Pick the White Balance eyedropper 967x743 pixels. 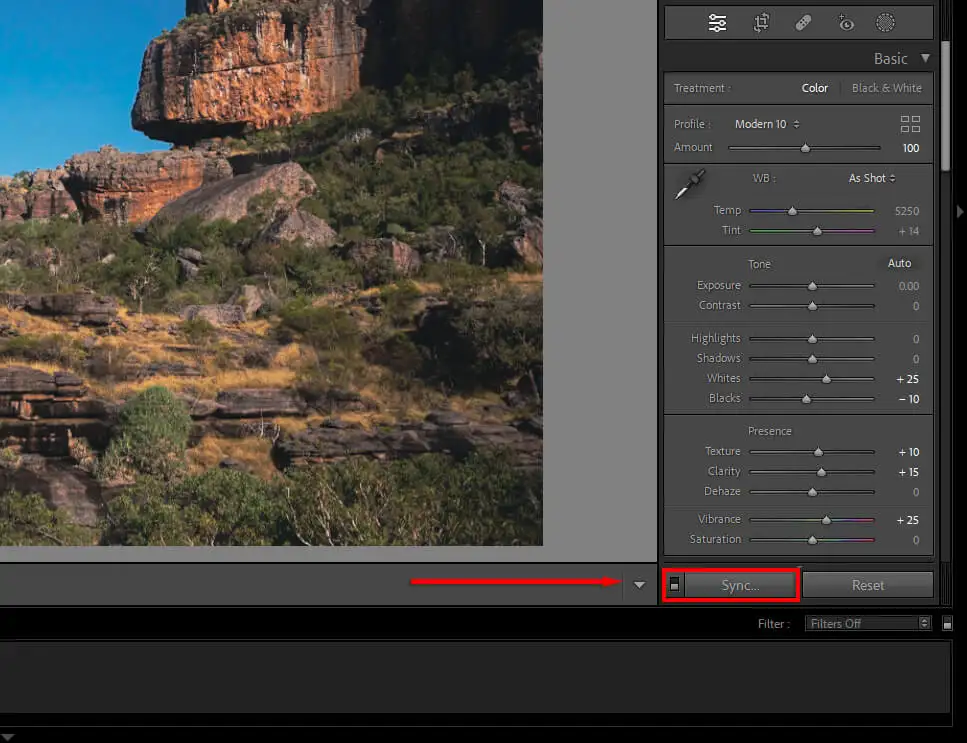(690, 184)
